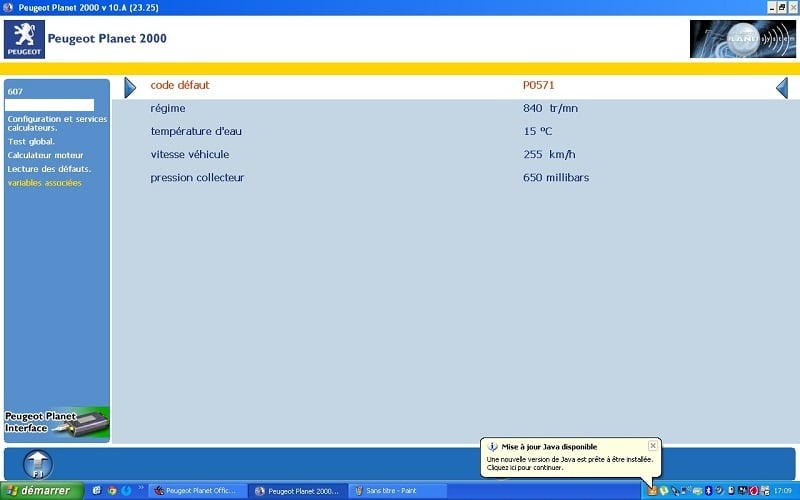Screen dimensions: 800x500
Task: Click the Java update balloon message text
Action: click(569, 463)
